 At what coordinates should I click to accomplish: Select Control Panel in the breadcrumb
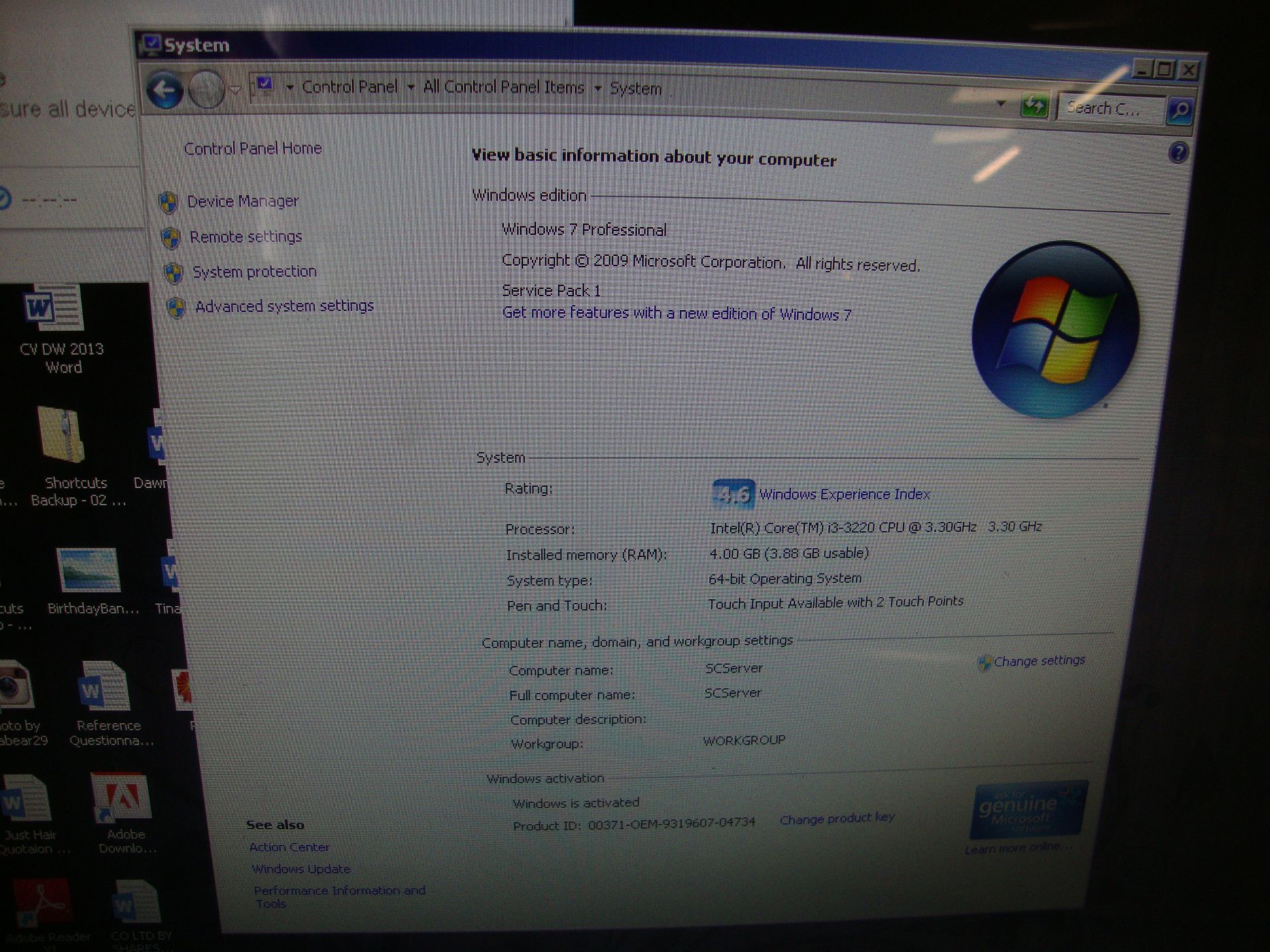(350, 87)
